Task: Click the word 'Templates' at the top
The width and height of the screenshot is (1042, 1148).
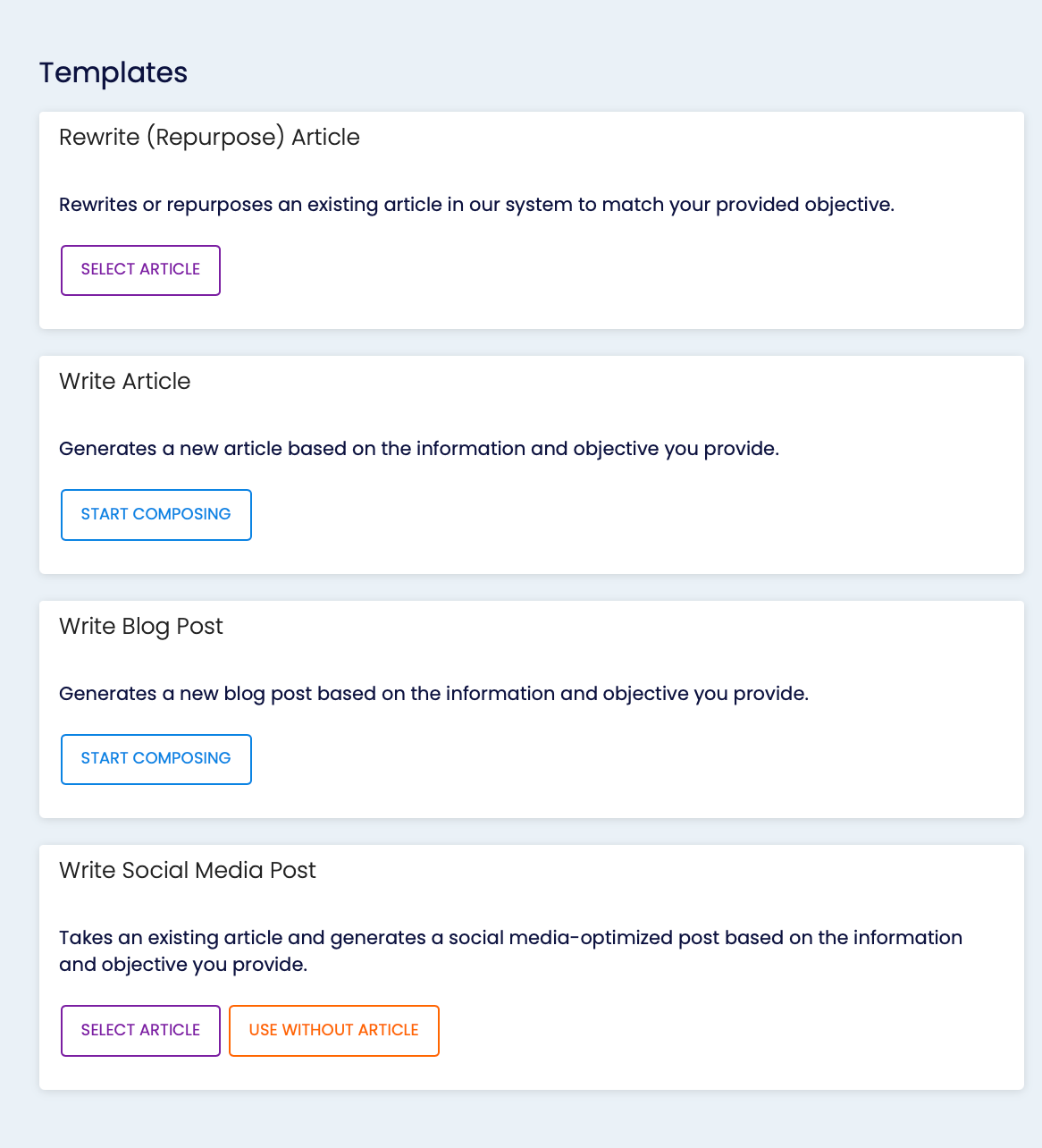Action: [113, 72]
